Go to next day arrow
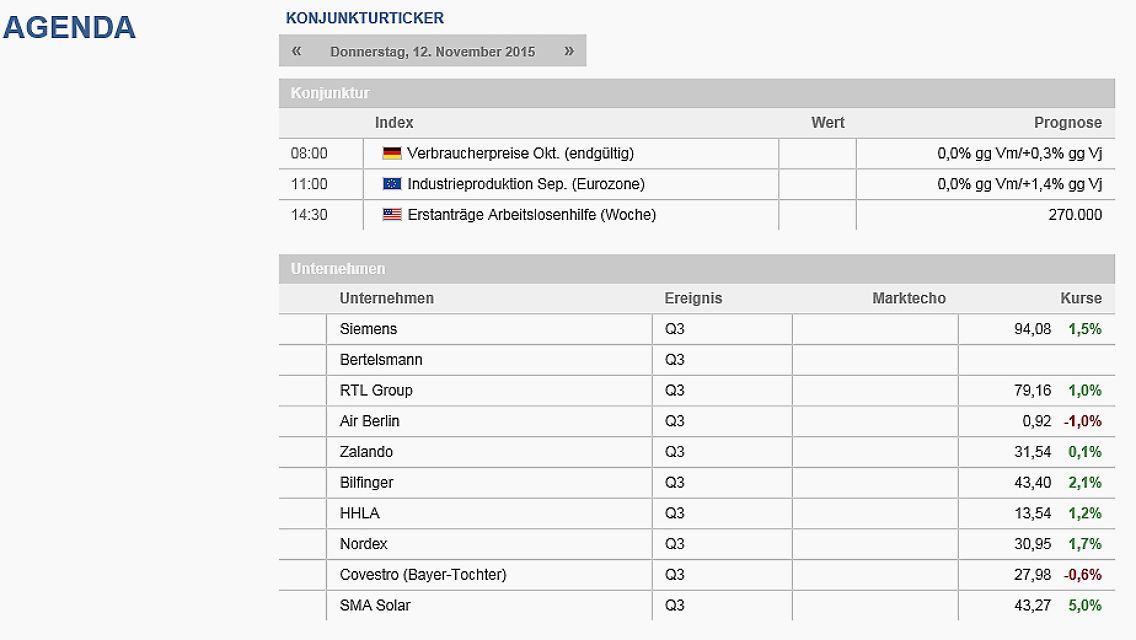Viewport: 1136px width, 640px height. pyautogui.click(x=569, y=51)
